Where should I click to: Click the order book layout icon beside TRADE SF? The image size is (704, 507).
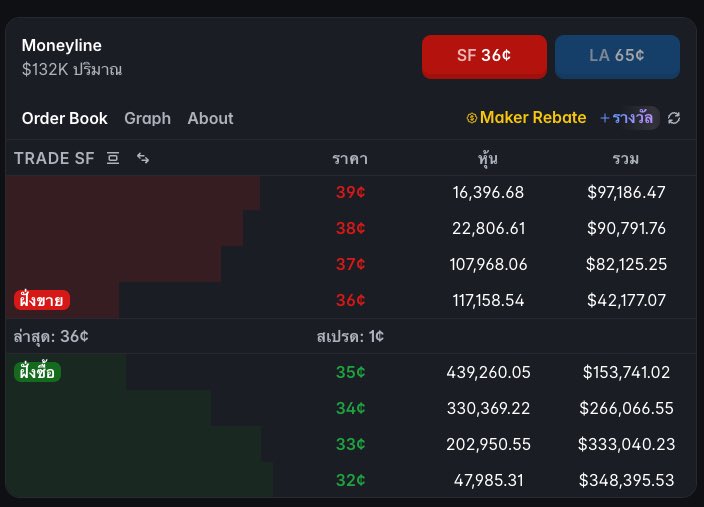tap(113, 158)
